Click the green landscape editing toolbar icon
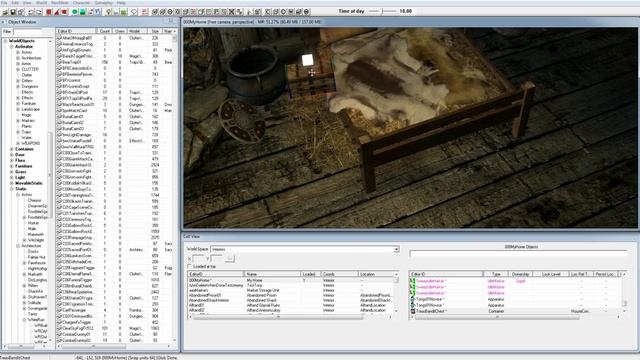 pyautogui.click(x=82, y=12)
